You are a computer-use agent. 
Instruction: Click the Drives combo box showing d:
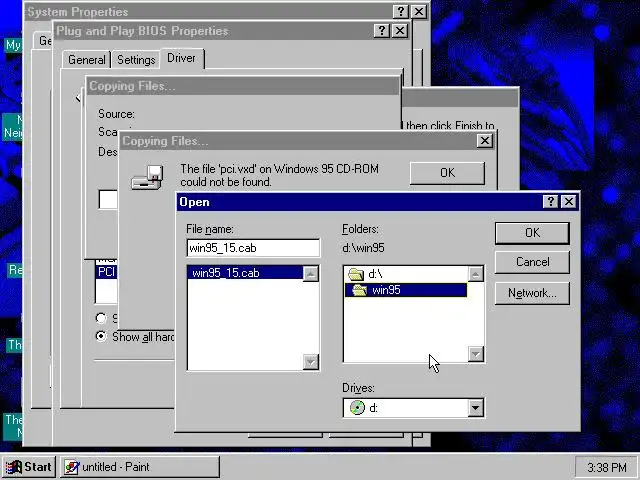414,408
